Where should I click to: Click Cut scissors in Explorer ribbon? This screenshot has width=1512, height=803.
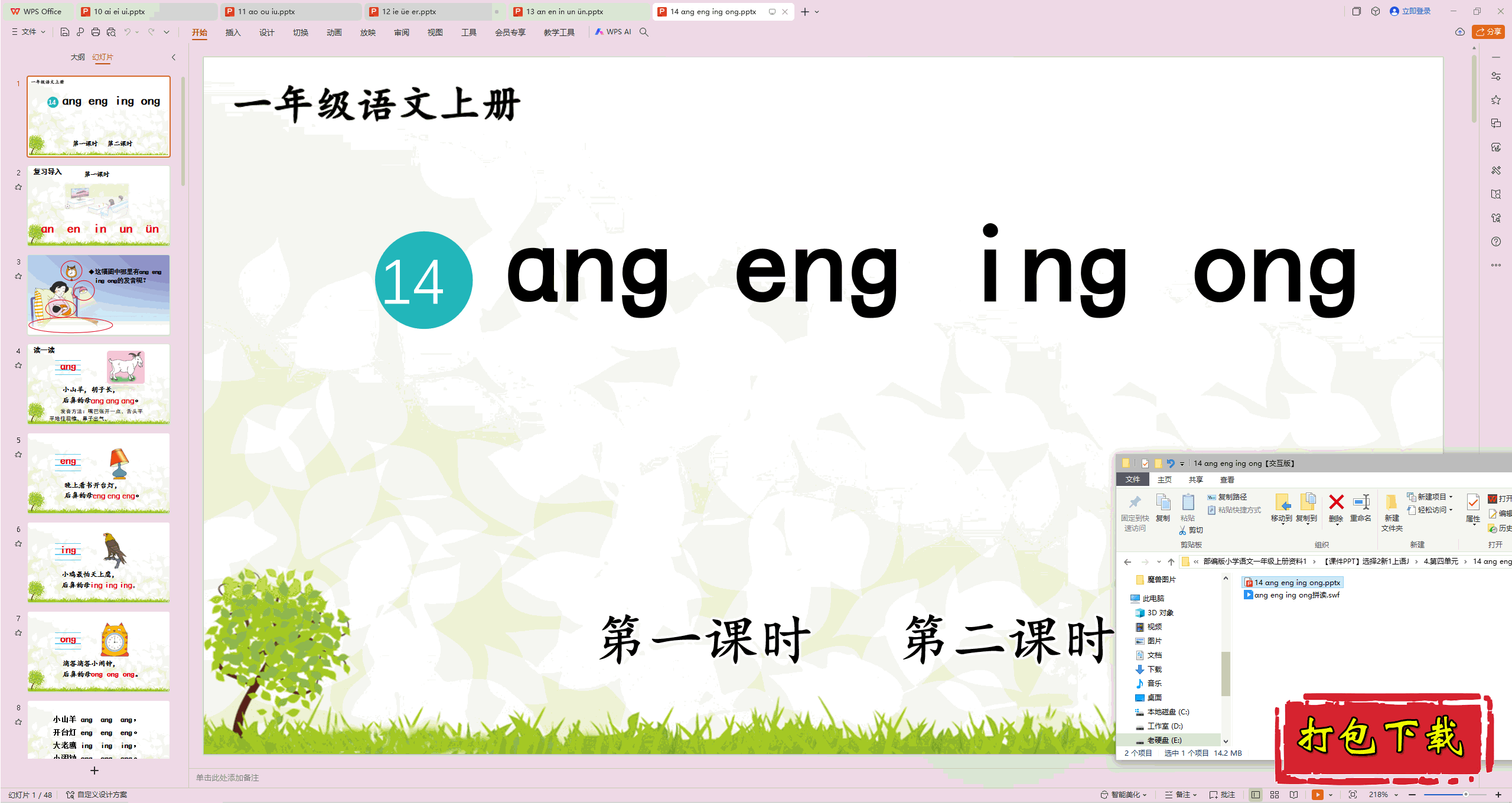click(x=1191, y=530)
